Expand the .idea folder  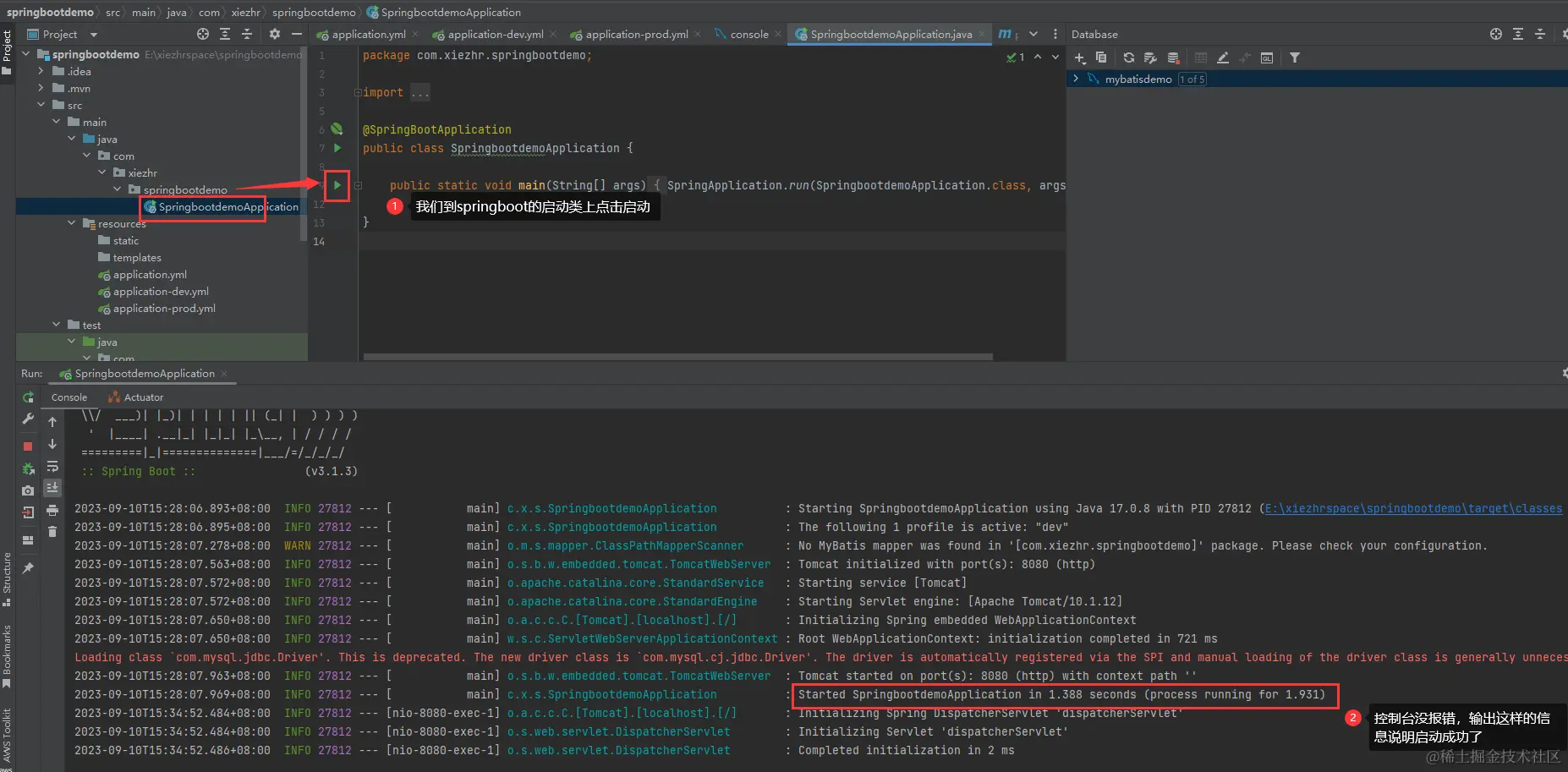click(x=41, y=71)
